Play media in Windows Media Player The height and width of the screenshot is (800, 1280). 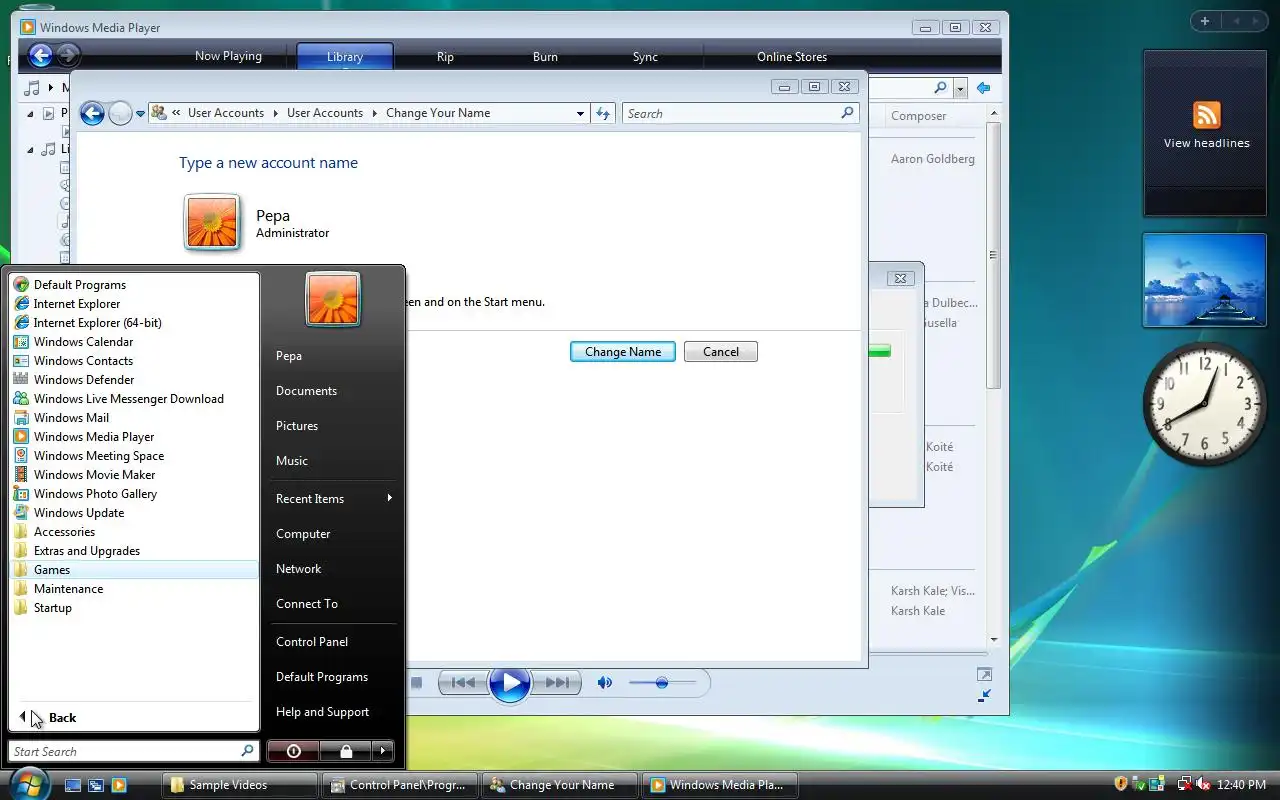tap(510, 683)
